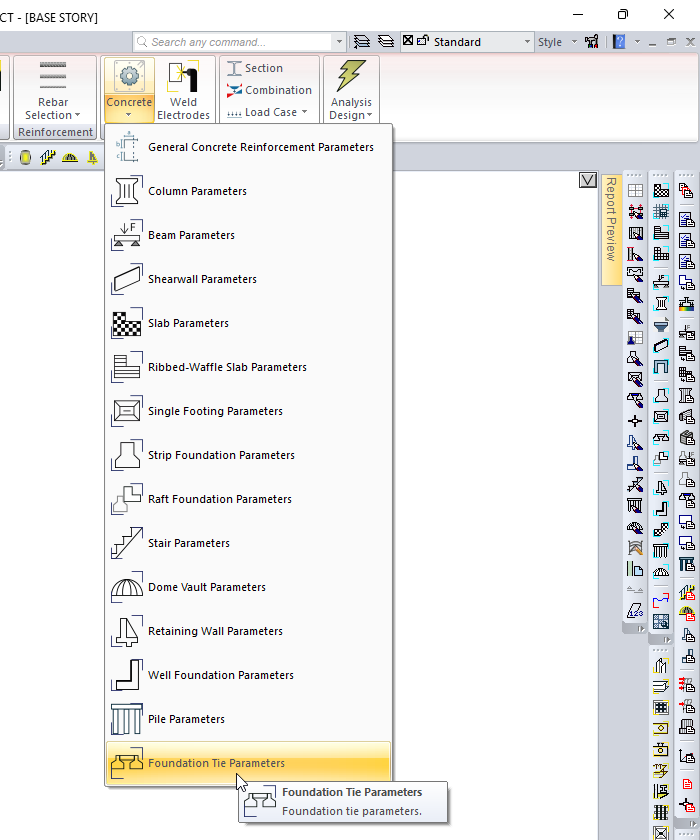Expand the Style dropdown menu
Image resolution: width=700 pixels, height=840 pixels.
pos(557,42)
